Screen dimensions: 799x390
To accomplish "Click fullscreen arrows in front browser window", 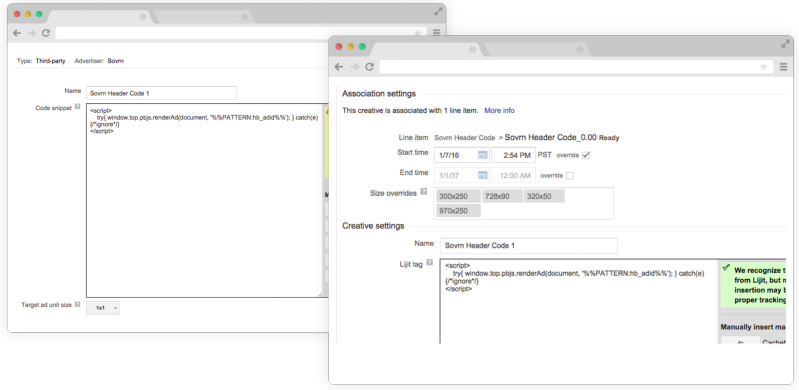I will [x=785, y=44].
